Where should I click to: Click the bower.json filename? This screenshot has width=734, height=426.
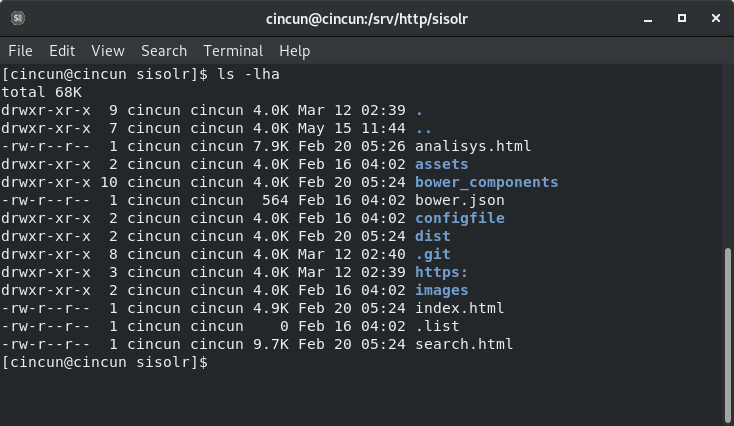click(x=459, y=200)
